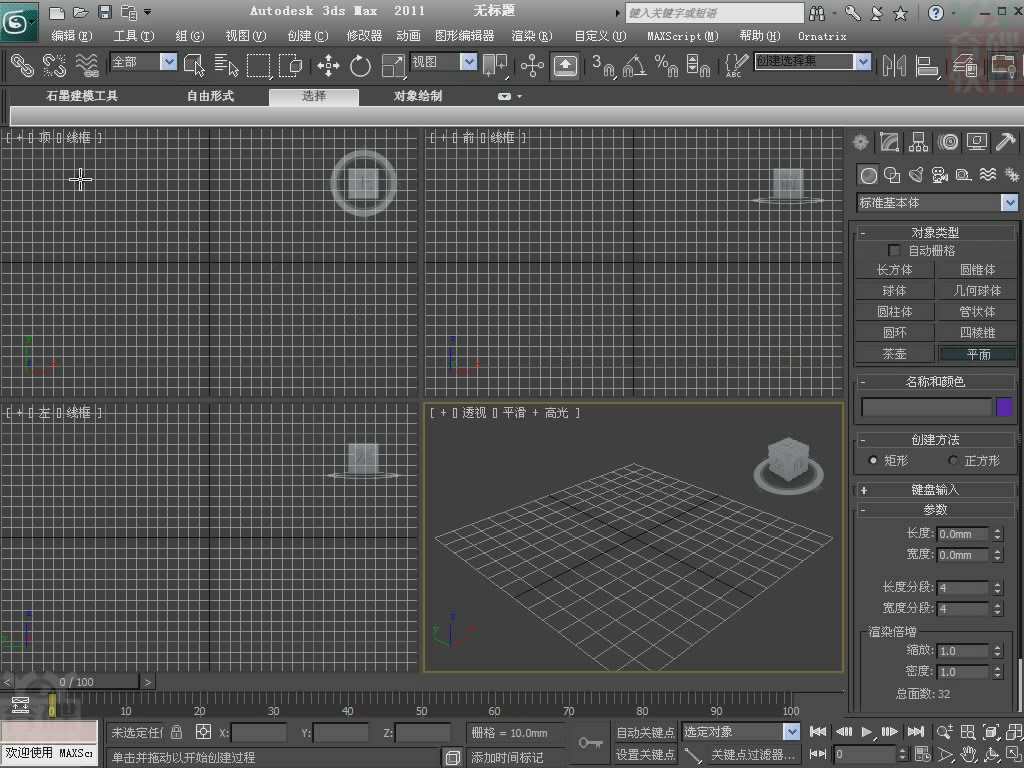Open the 修改器 menu

(x=364, y=36)
